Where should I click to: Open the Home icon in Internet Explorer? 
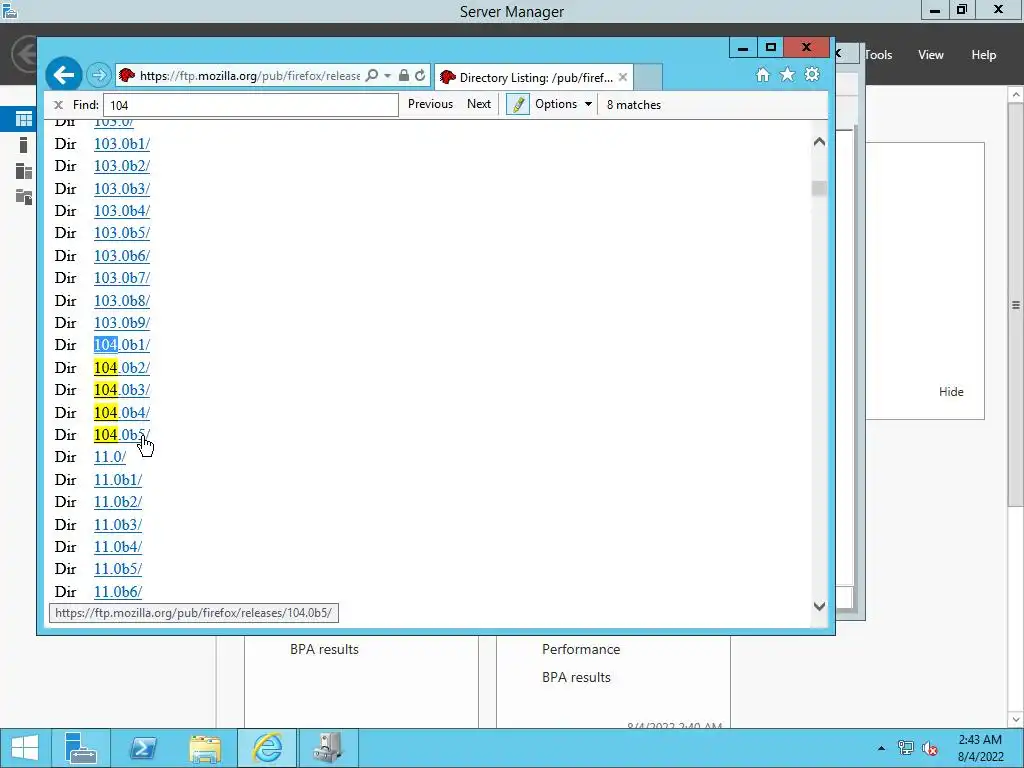[x=762, y=74]
